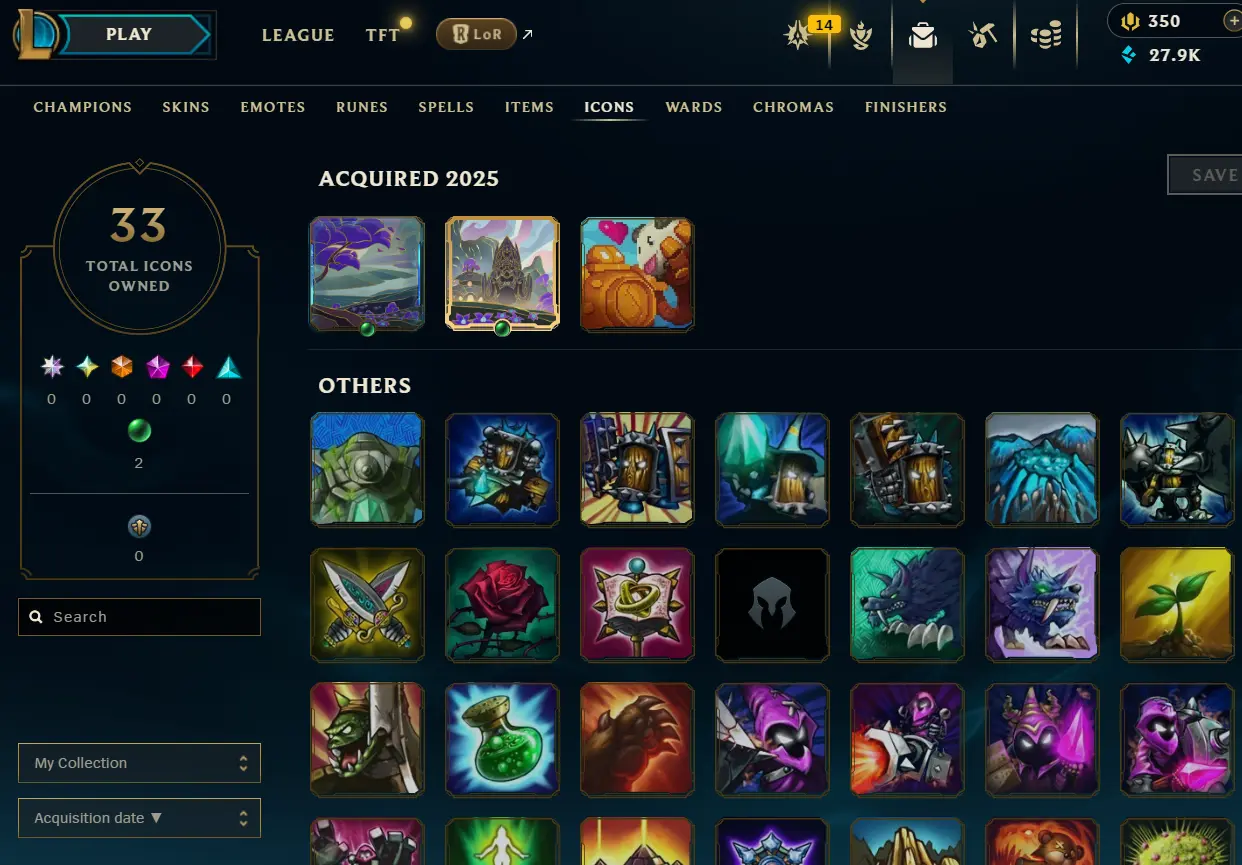Focus the icon Search field
The image size is (1242, 865).
tap(139, 617)
